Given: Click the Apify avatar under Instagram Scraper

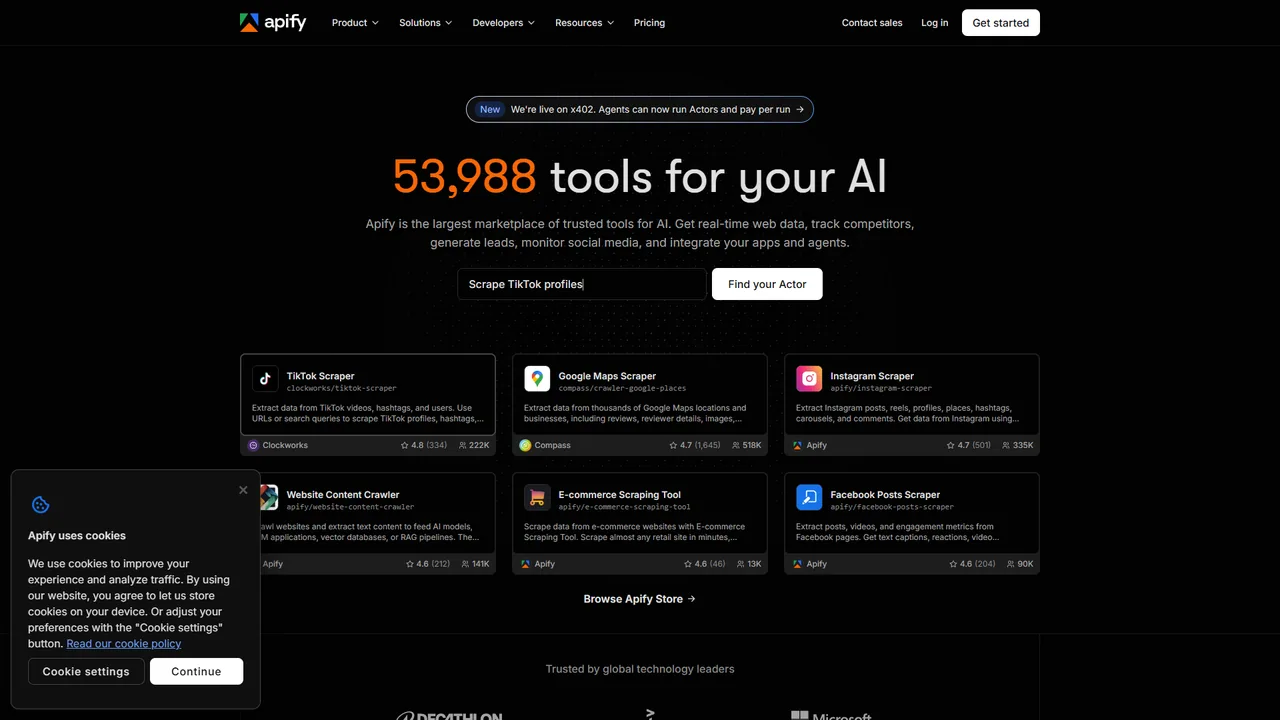Looking at the screenshot, I should [797, 445].
